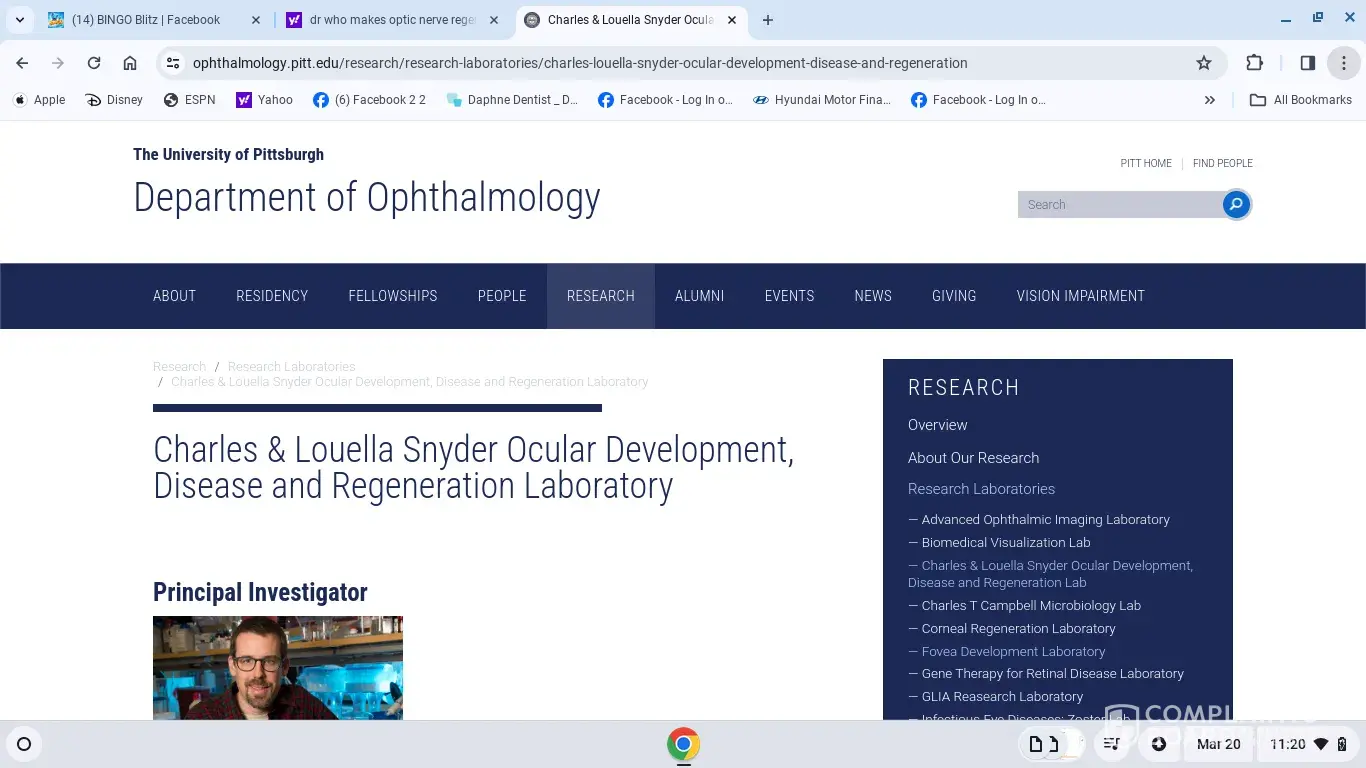Expand the tab search dropdown arrow

coord(19,20)
